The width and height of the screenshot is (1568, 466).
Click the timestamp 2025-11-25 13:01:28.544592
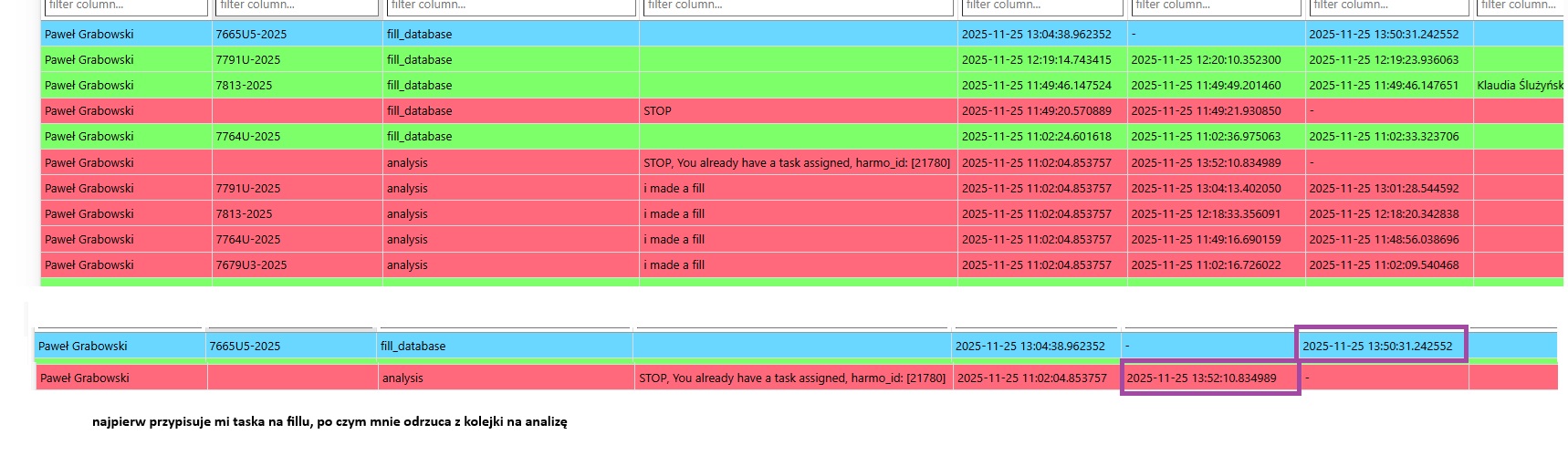tap(1384, 188)
